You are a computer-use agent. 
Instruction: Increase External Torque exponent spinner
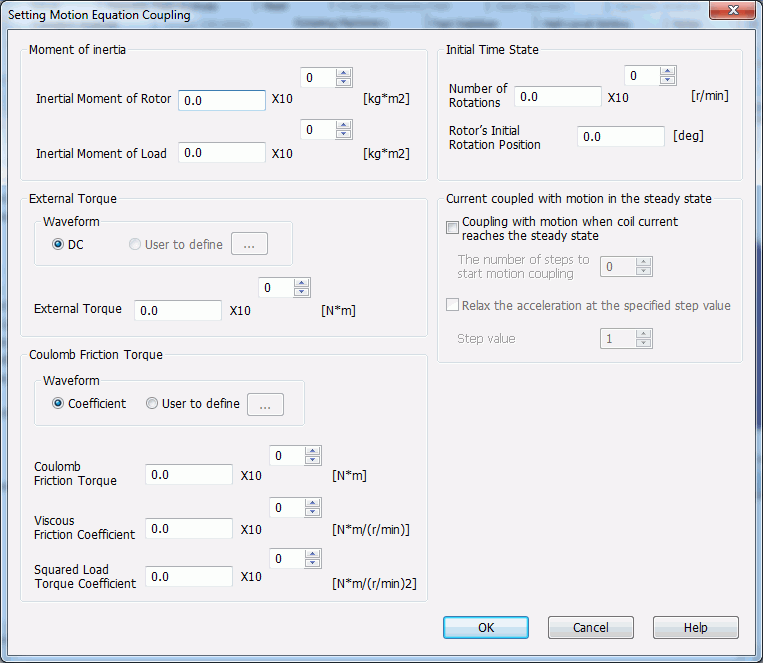(302, 283)
